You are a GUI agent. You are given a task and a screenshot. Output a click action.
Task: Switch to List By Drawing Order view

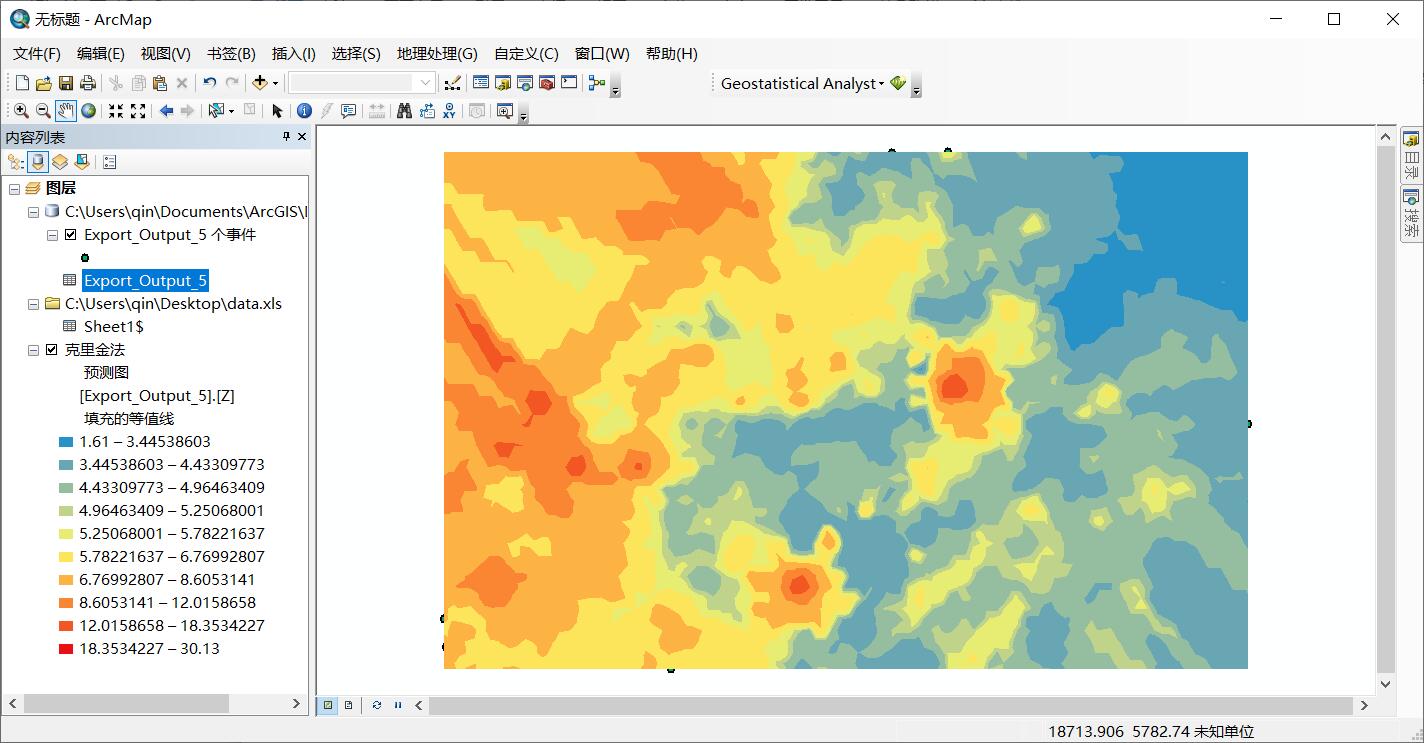16,162
